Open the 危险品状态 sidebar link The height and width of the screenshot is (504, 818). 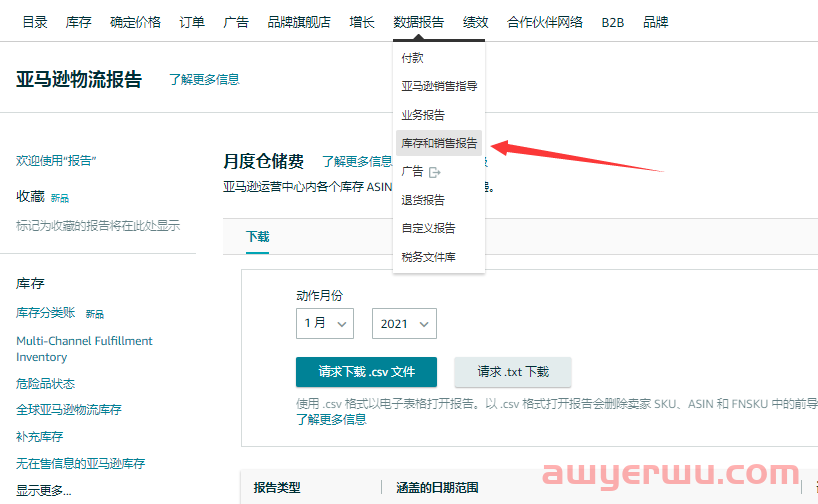tap(45, 383)
